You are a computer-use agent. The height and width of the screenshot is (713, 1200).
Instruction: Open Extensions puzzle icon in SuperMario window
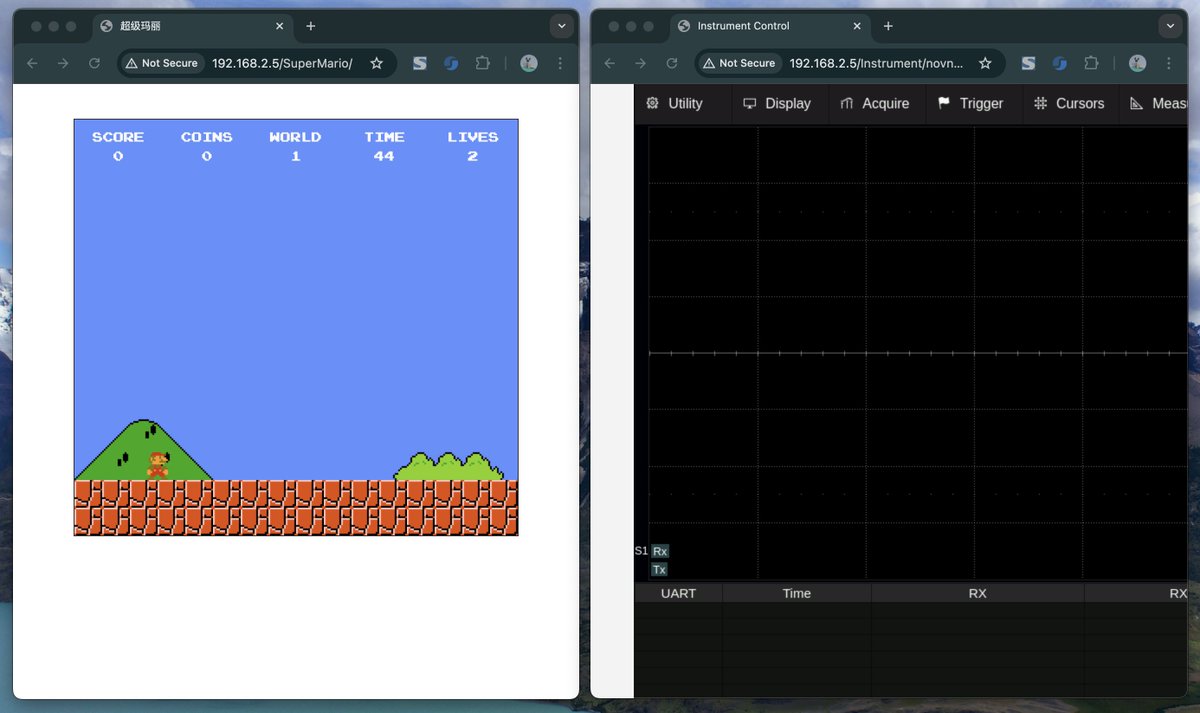[483, 63]
